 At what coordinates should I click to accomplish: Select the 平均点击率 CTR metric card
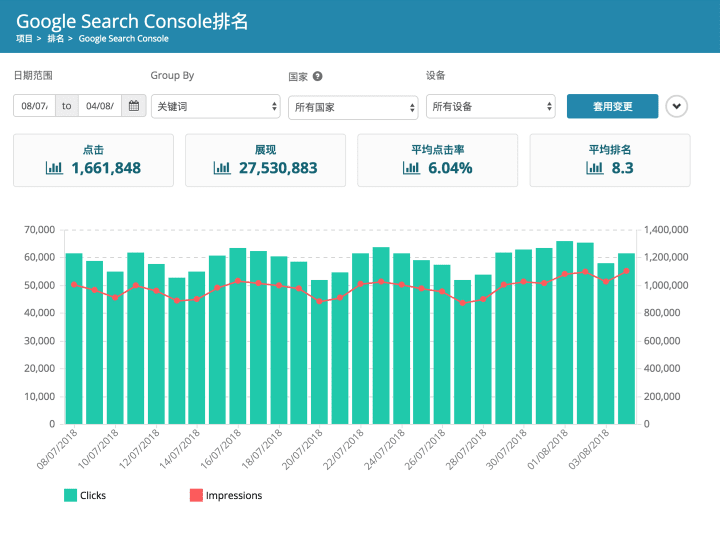[438, 160]
